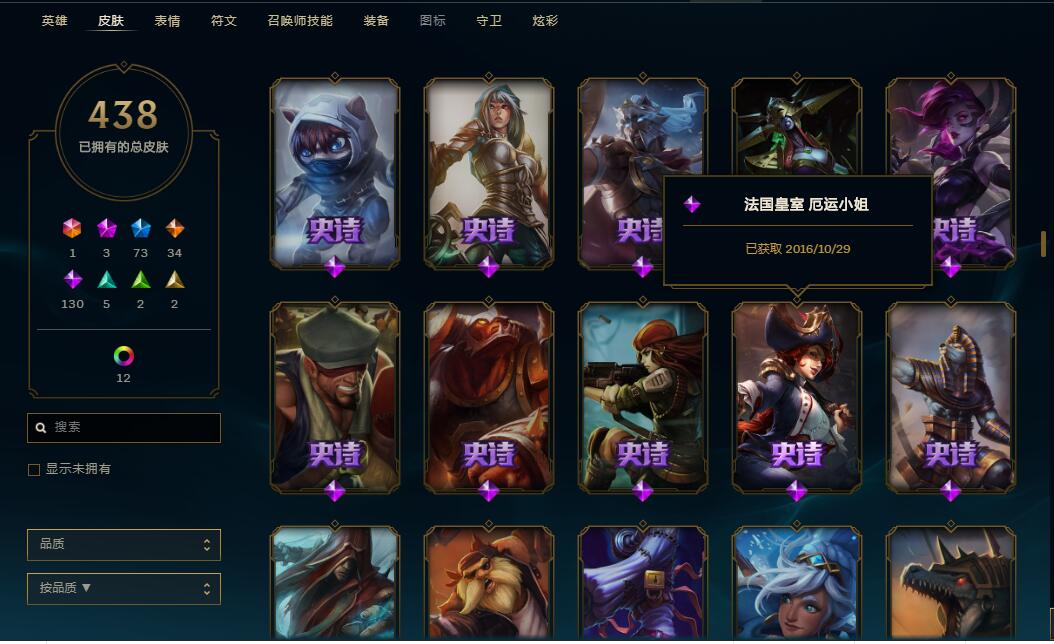Click the skin list scrollbar handle
The height and width of the screenshot is (644, 1054).
point(1043,243)
